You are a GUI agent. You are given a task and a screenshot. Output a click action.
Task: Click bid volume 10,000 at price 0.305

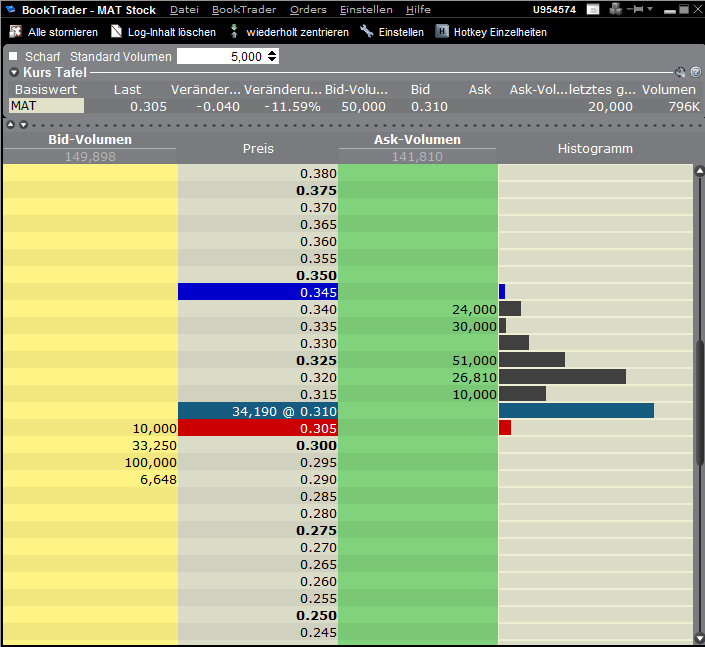coord(155,428)
